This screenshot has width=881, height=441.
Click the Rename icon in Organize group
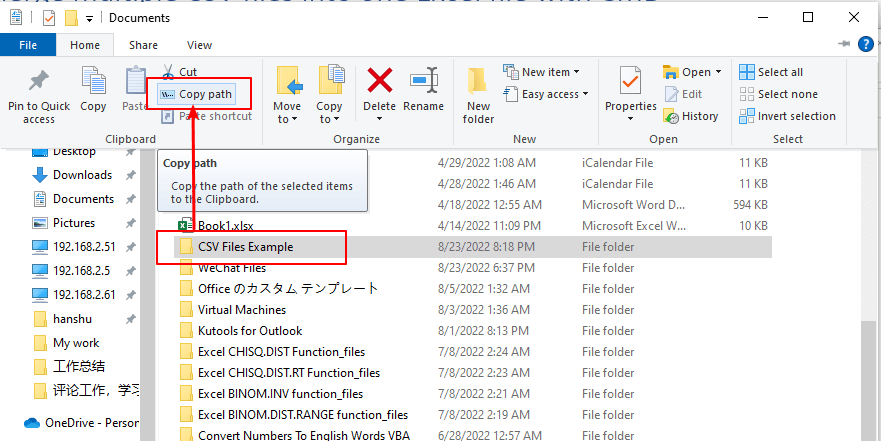(423, 90)
